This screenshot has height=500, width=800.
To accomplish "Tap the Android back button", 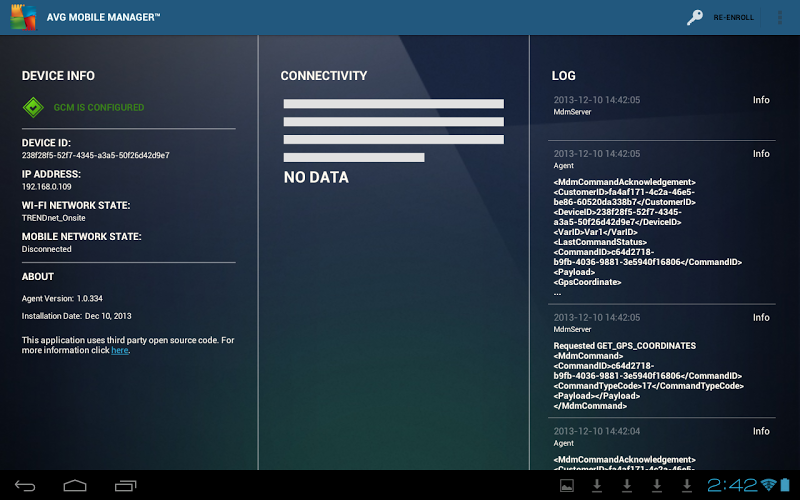I will coord(24,486).
